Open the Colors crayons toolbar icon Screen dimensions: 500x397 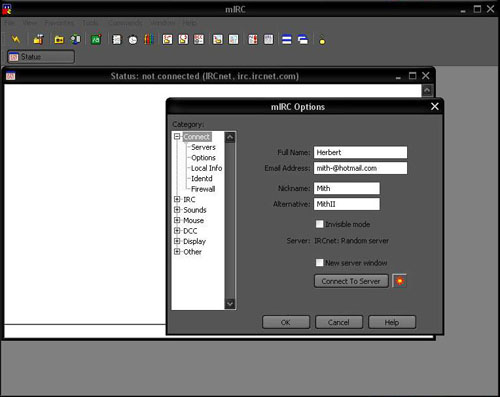148,40
